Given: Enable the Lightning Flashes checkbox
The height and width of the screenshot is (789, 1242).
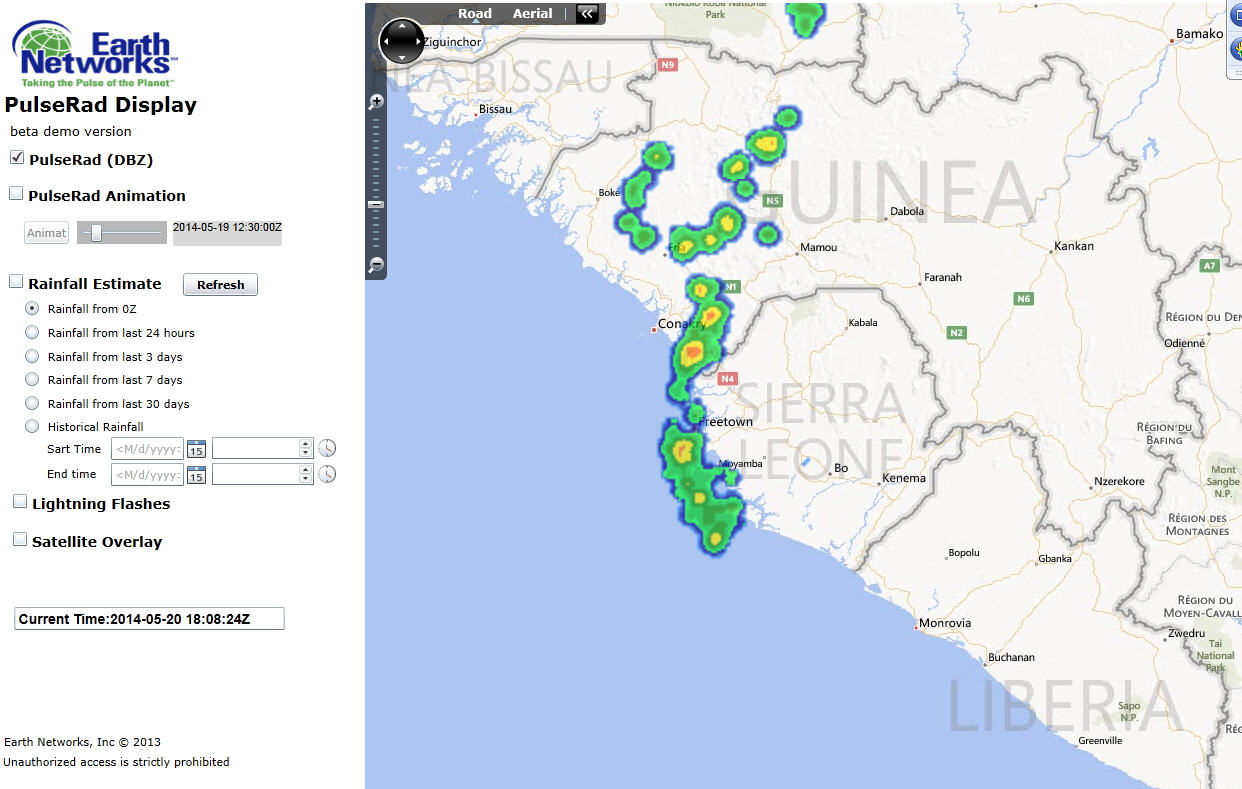Looking at the screenshot, I should pos(20,502).
